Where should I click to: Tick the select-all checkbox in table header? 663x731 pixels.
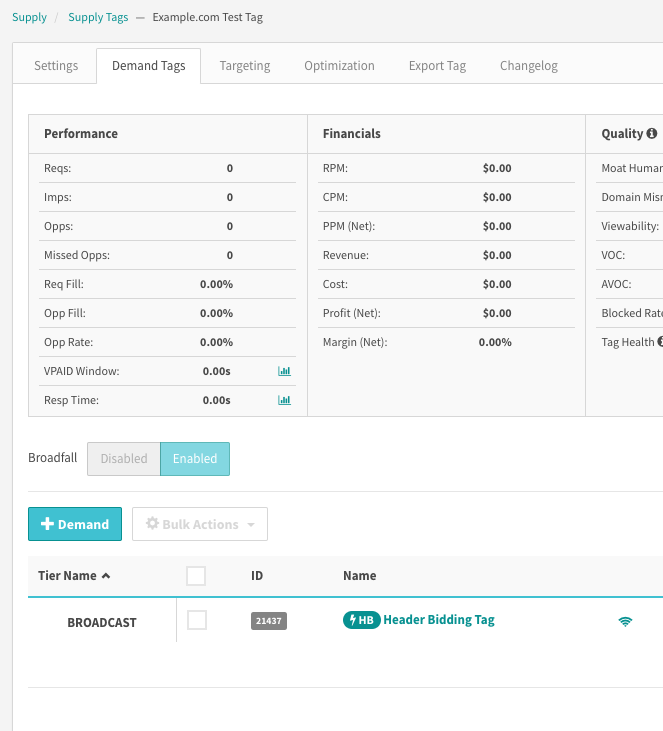point(196,576)
